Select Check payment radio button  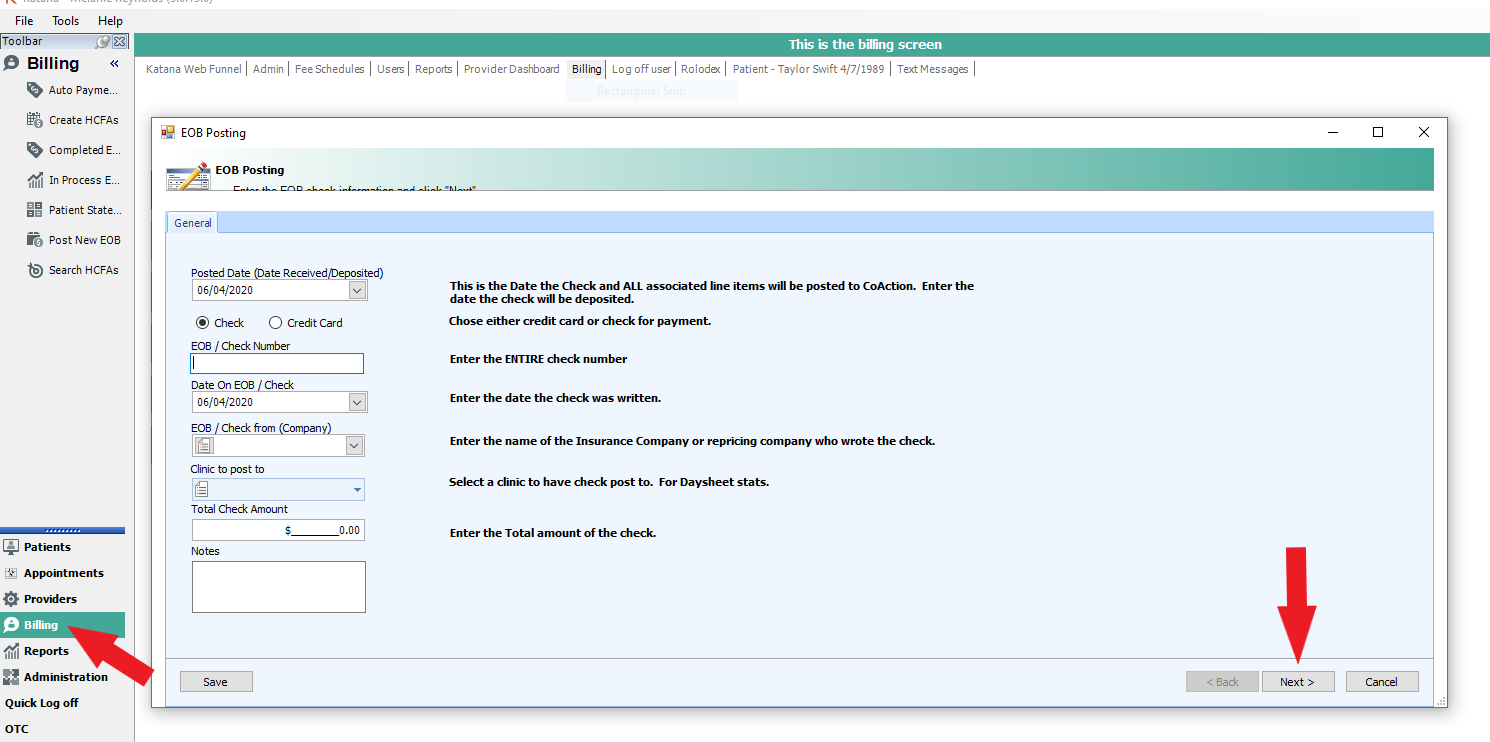202,323
